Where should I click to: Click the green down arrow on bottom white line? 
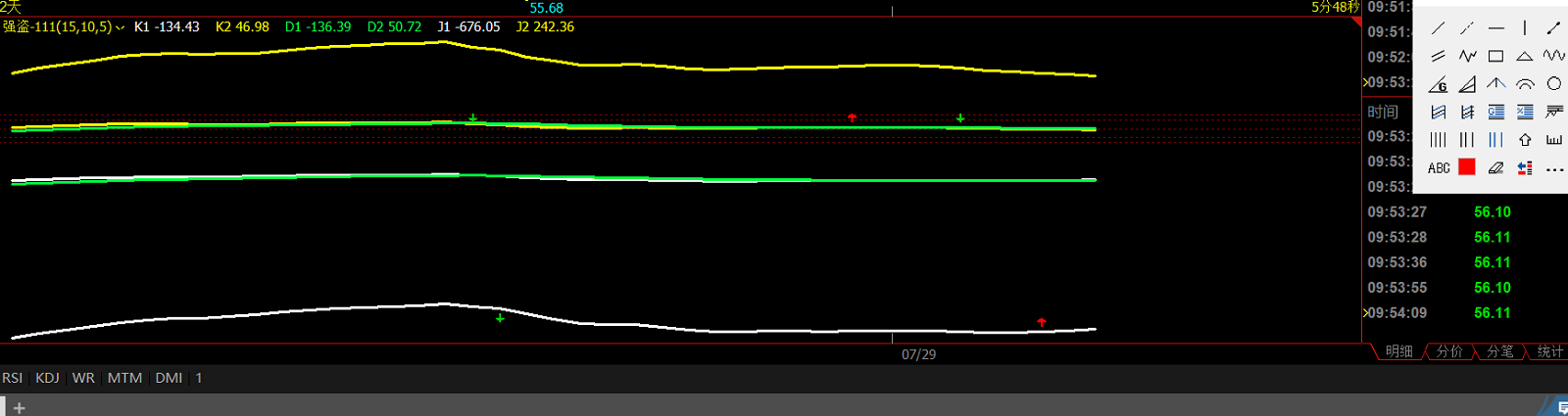[500, 318]
